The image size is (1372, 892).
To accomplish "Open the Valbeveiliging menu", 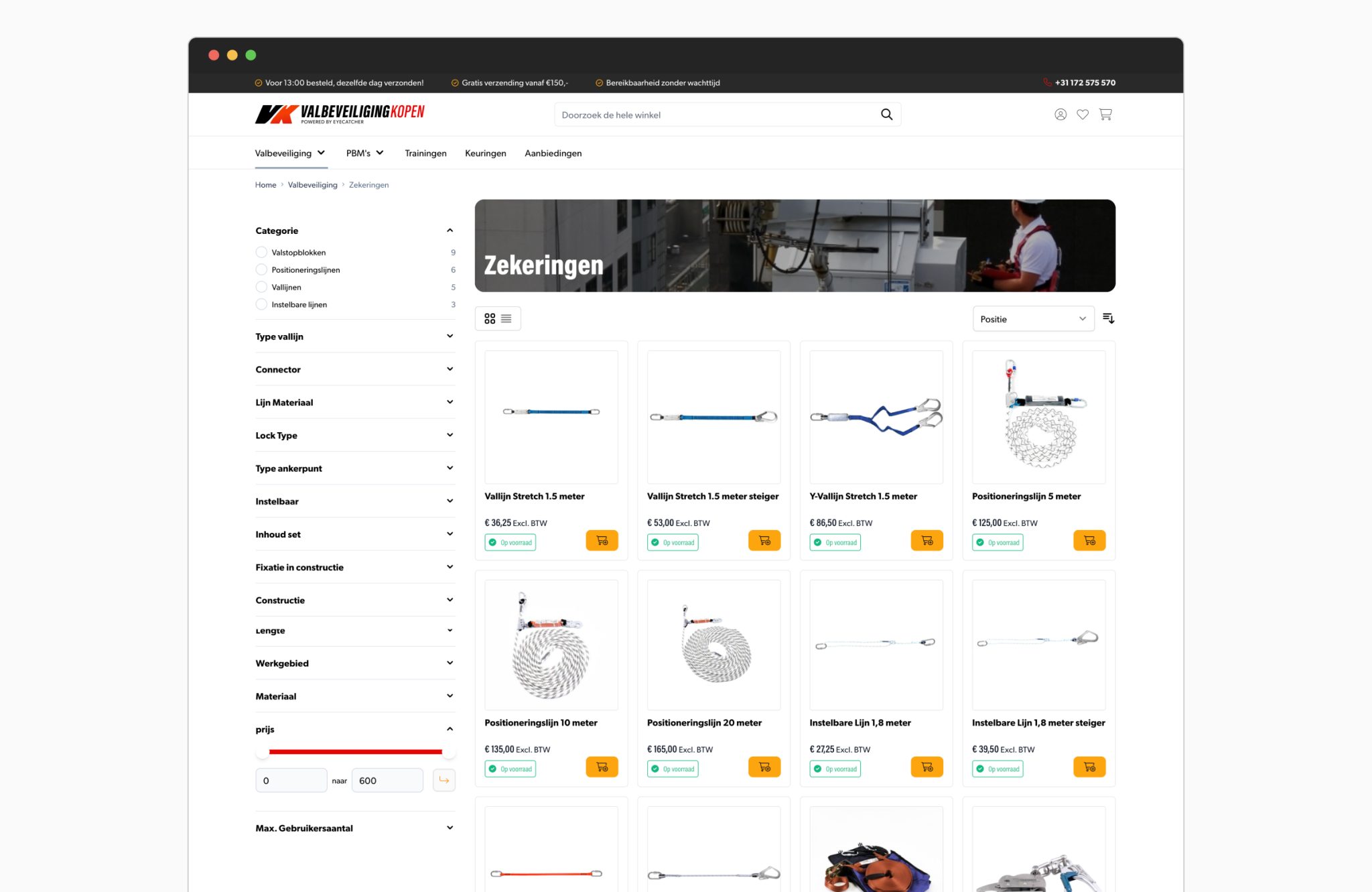I will point(290,153).
